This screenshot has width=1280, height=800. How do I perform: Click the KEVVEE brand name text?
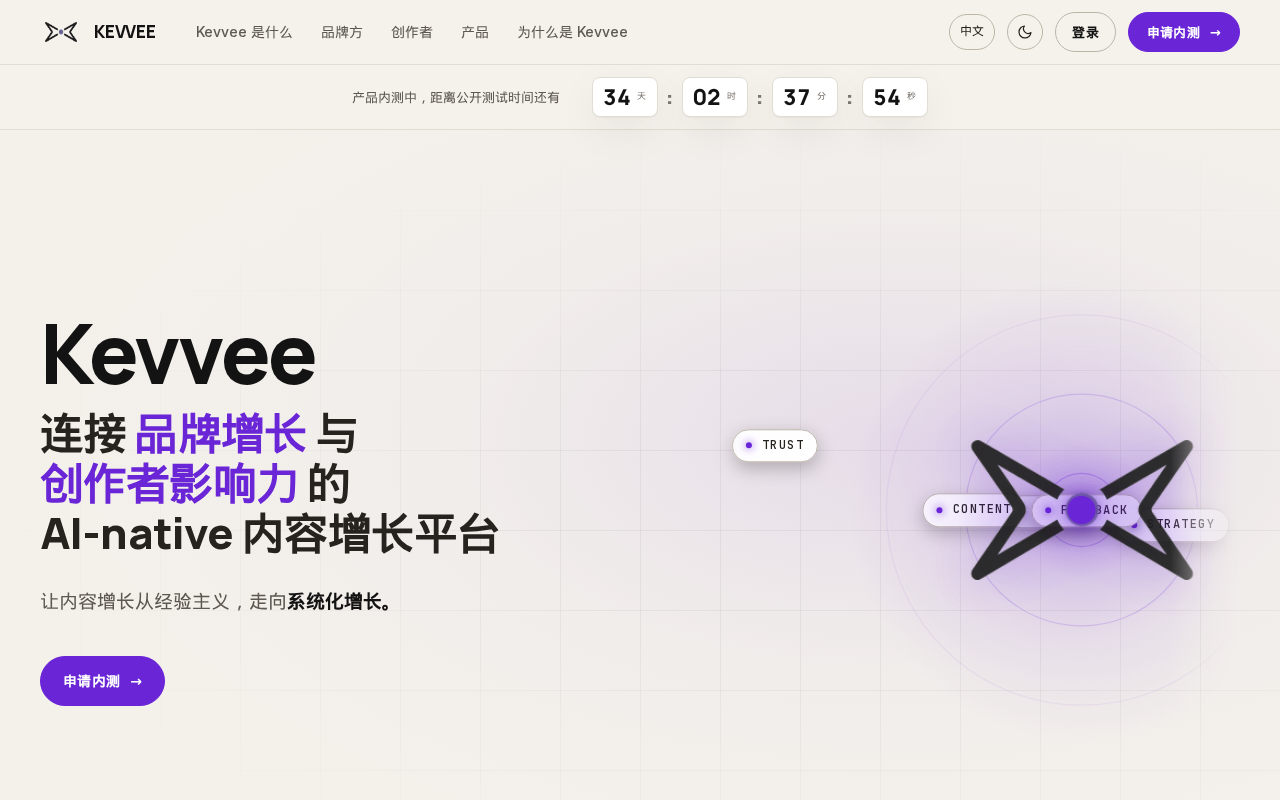[x=125, y=32]
